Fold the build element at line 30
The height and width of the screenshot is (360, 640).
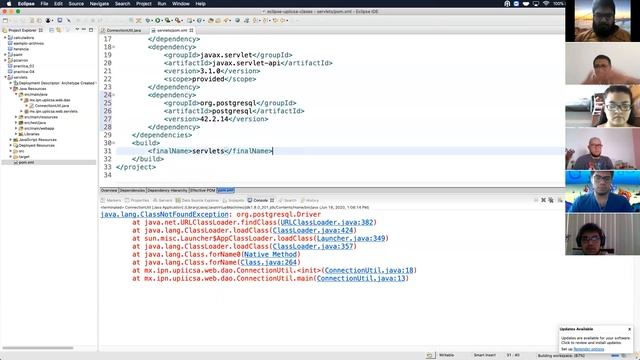click(114, 143)
